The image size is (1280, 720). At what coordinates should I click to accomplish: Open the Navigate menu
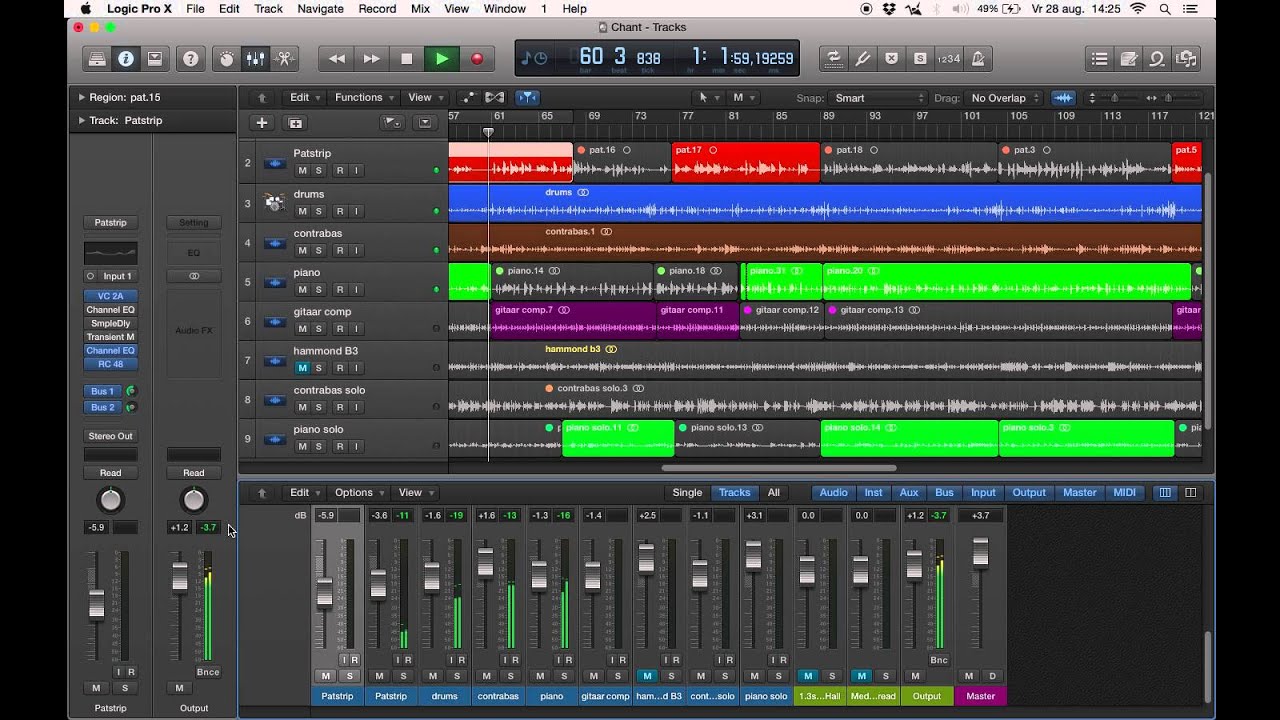[320, 9]
